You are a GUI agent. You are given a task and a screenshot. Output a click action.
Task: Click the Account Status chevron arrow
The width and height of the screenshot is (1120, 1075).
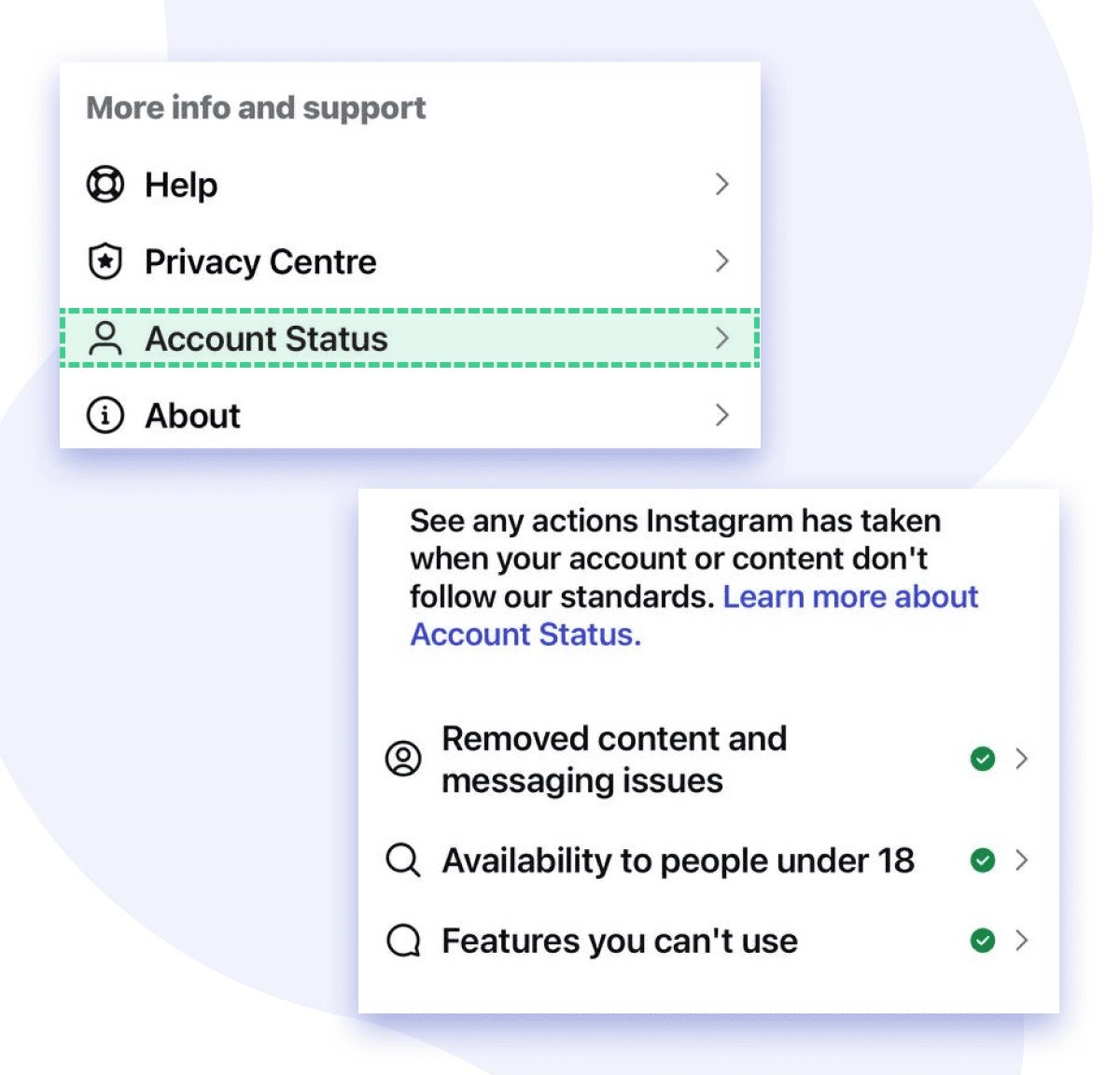point(721,339)
